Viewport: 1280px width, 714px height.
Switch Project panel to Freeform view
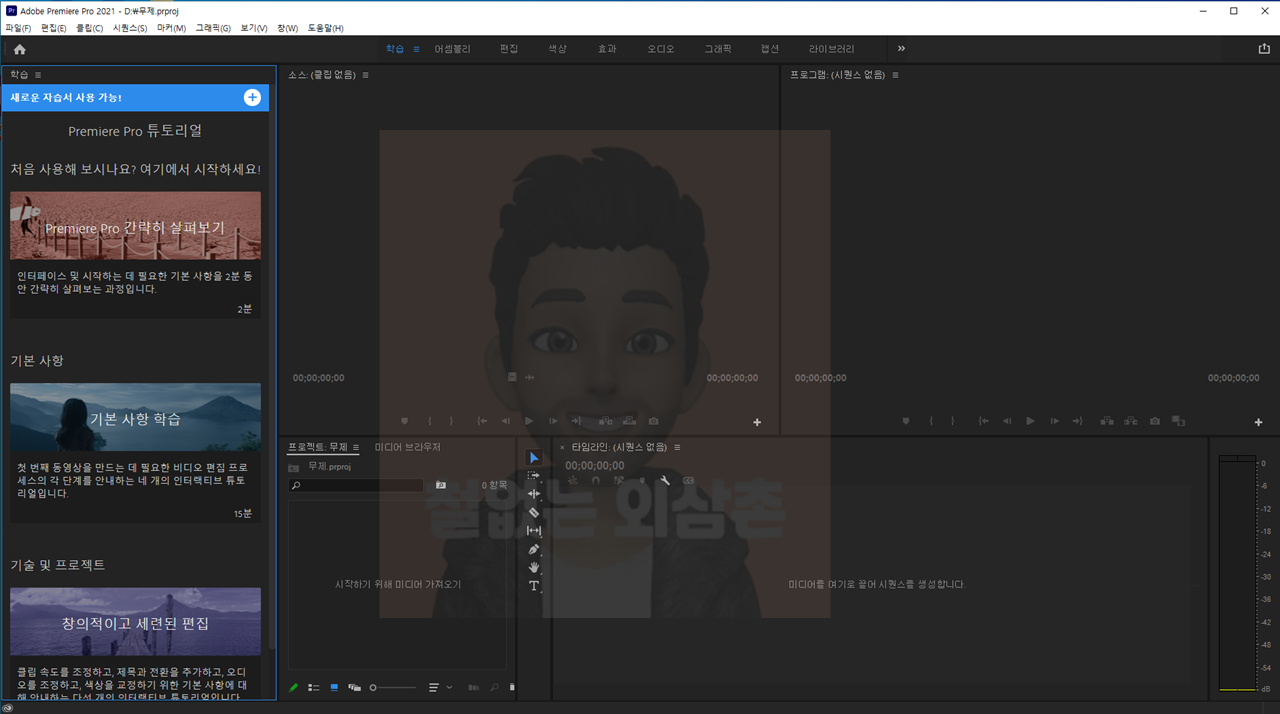355,687
